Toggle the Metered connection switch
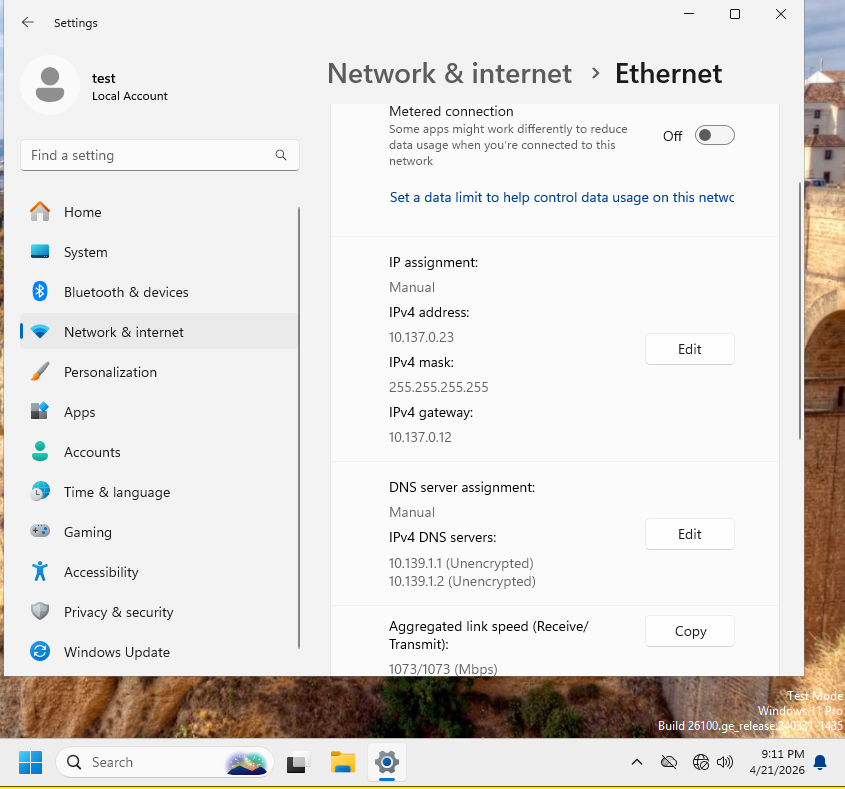845x789 pixels. click(714, 136)
